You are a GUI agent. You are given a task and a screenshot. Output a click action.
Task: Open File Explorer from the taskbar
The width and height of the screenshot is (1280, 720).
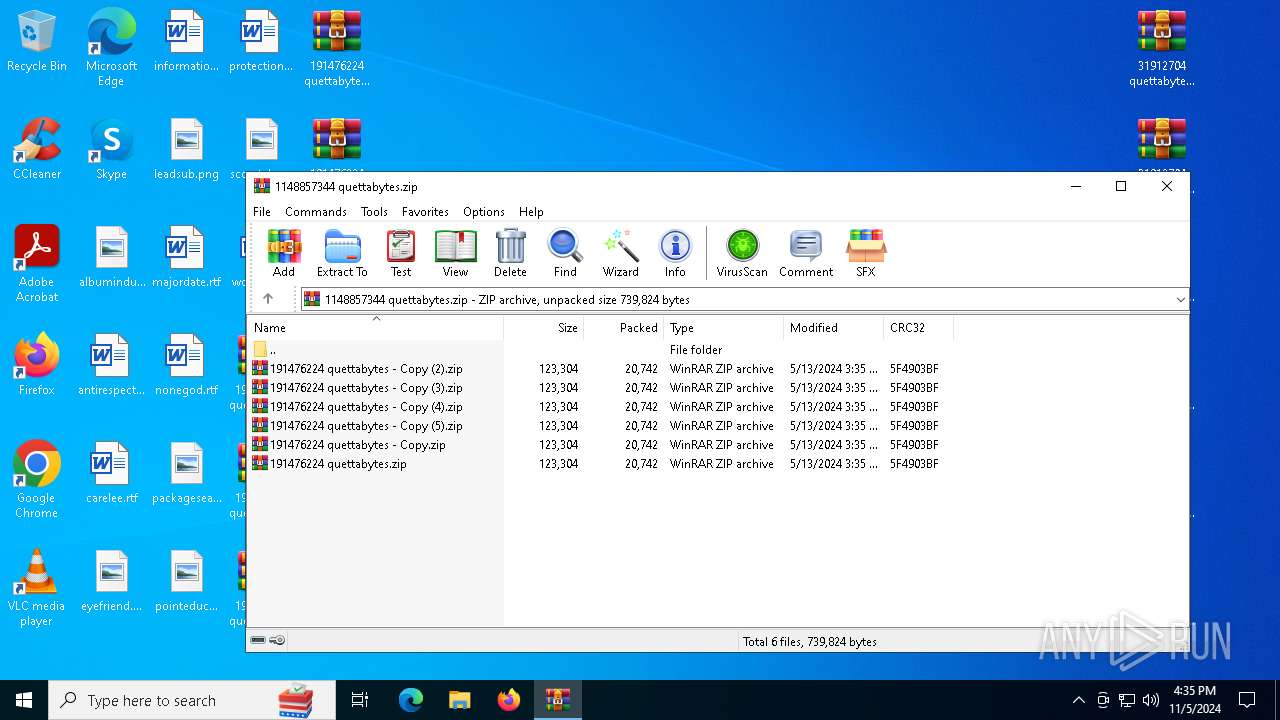(459, 700)
